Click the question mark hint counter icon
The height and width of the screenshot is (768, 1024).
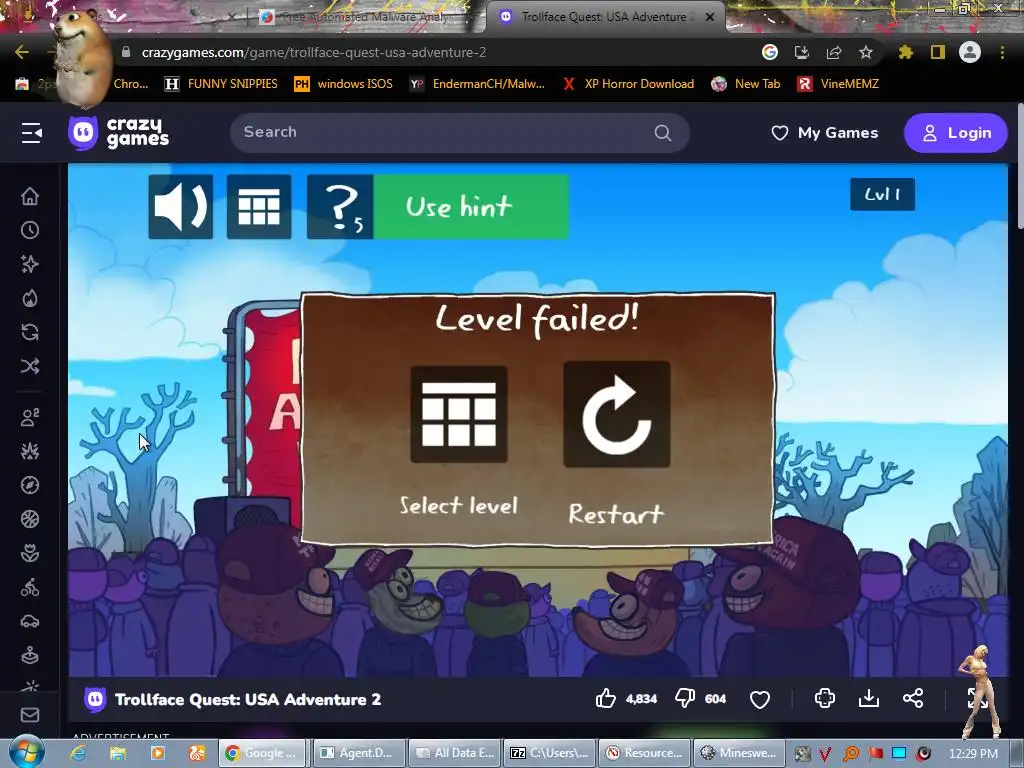coord(340,206)
